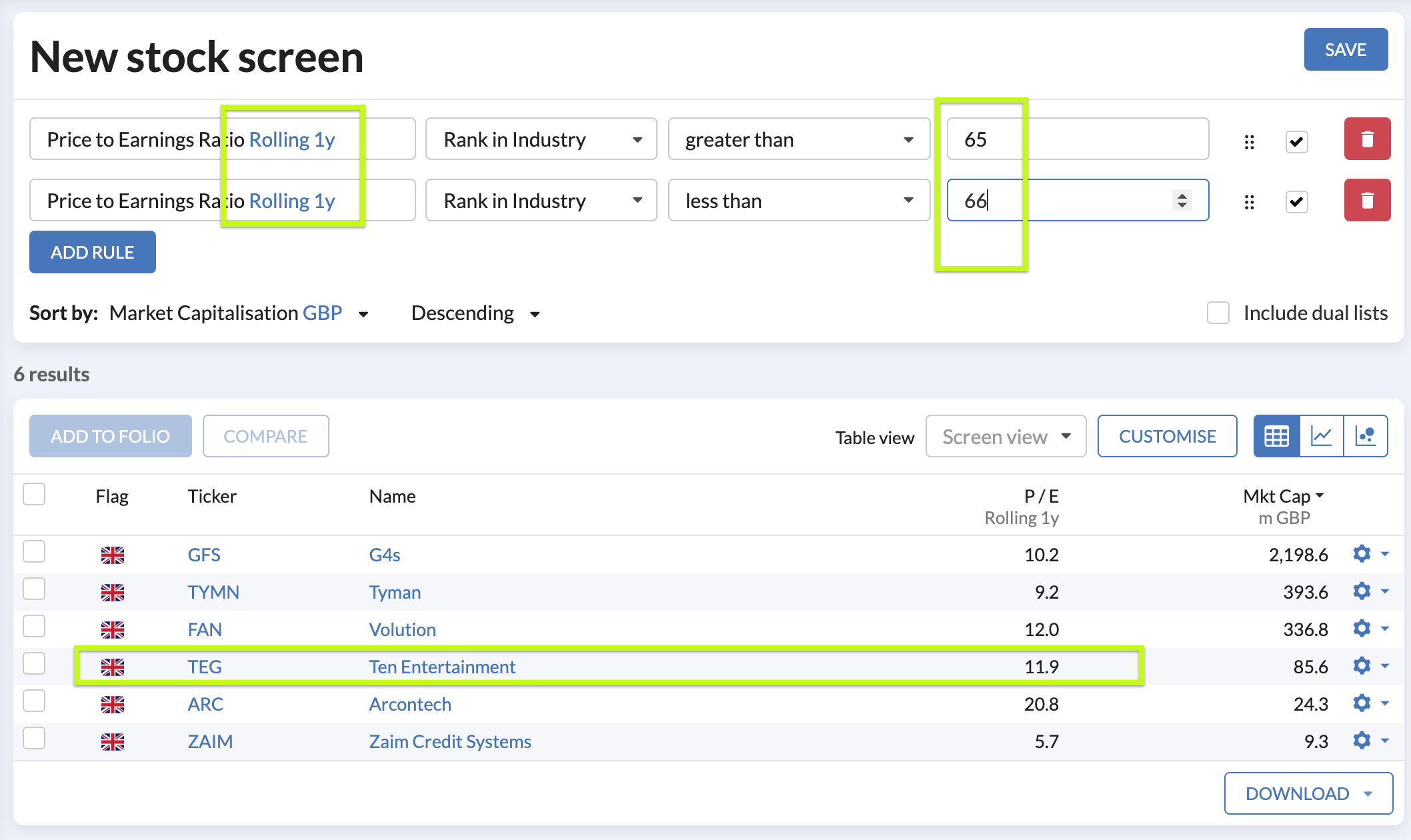Select the TYMN row checkbox
Image resolution: width=1411 pixels, height=840 pixels.
coord(34,589)
